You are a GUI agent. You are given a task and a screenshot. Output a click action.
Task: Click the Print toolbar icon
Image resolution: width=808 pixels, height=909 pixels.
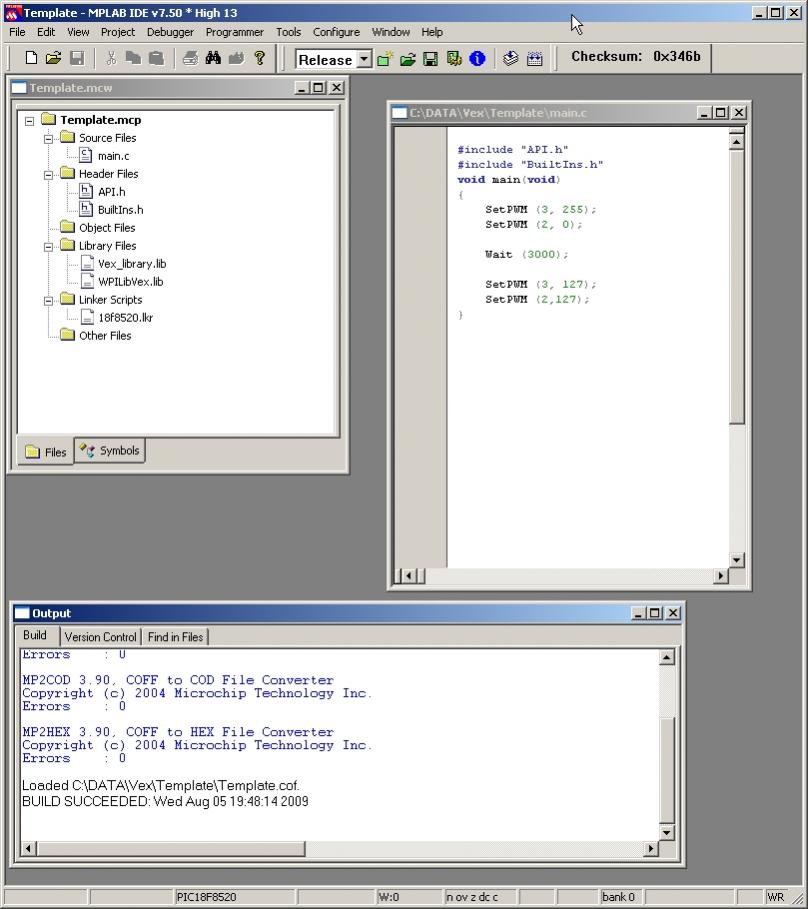coord(190,57)
